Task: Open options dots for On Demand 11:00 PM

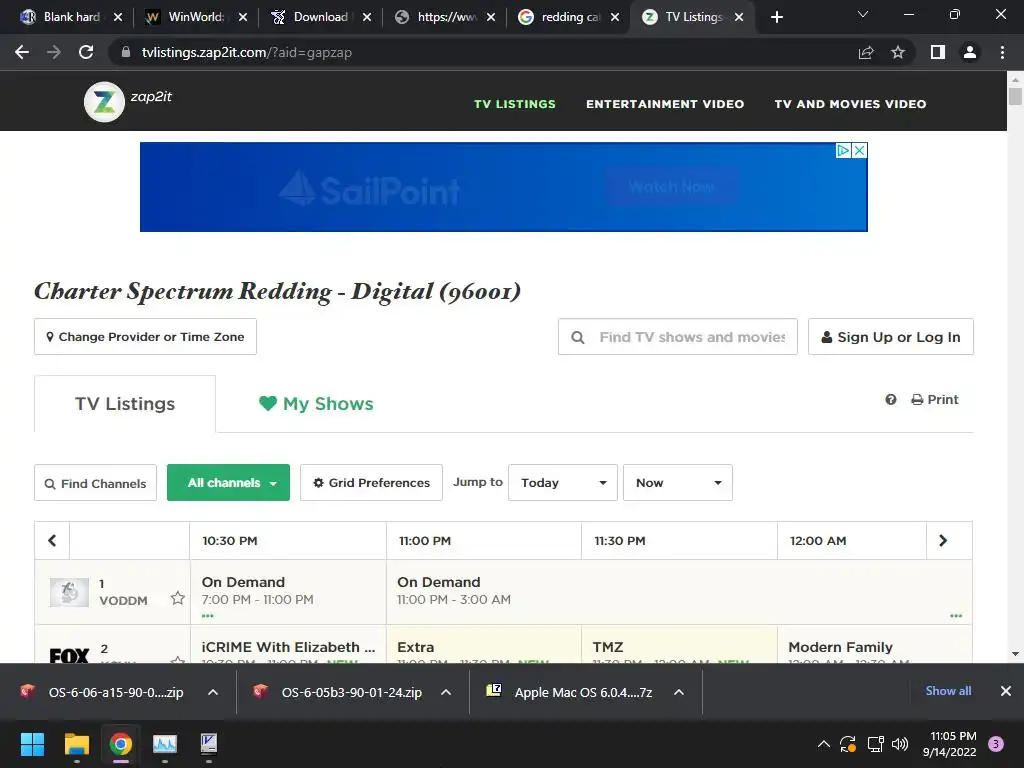Action: click(x=956, y=616)
